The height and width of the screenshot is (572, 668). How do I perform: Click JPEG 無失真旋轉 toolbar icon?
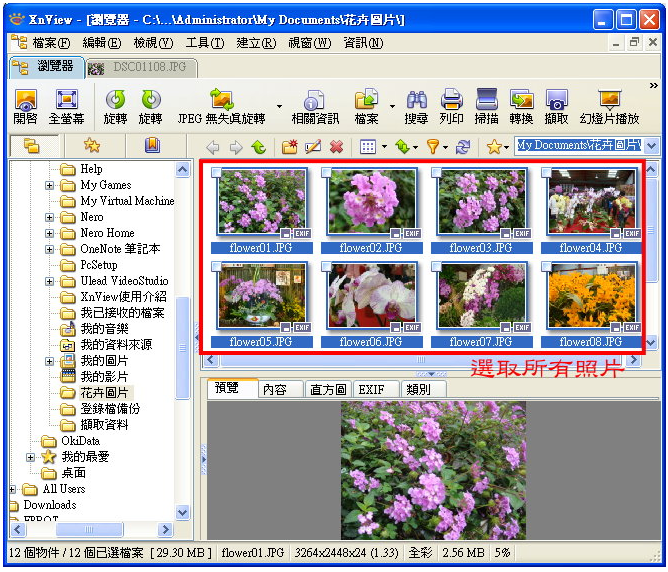tap(222, 106)
